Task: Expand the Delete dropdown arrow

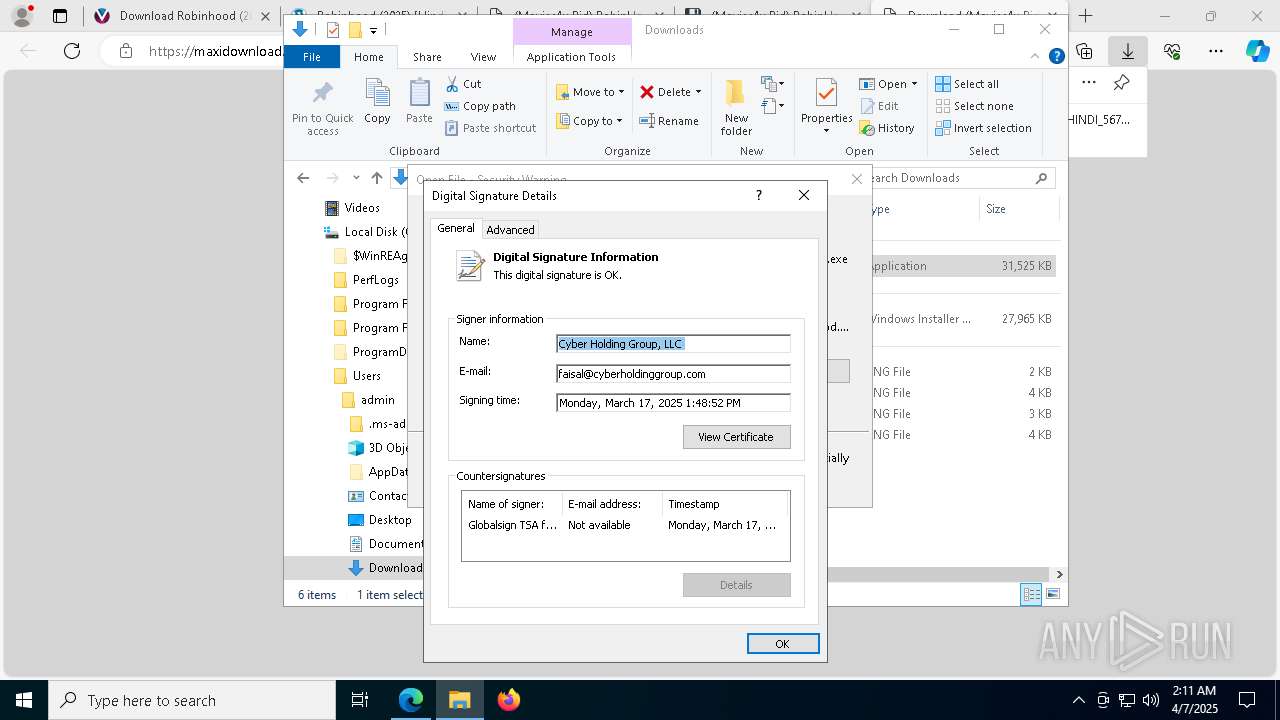Action: tap(698, 92)
